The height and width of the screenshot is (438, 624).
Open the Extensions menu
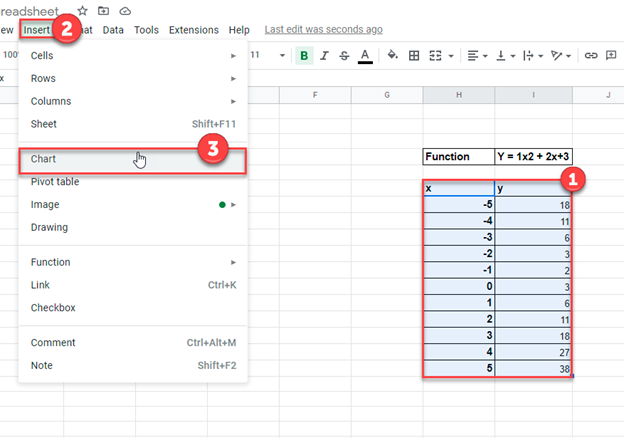tap(193, 30)
